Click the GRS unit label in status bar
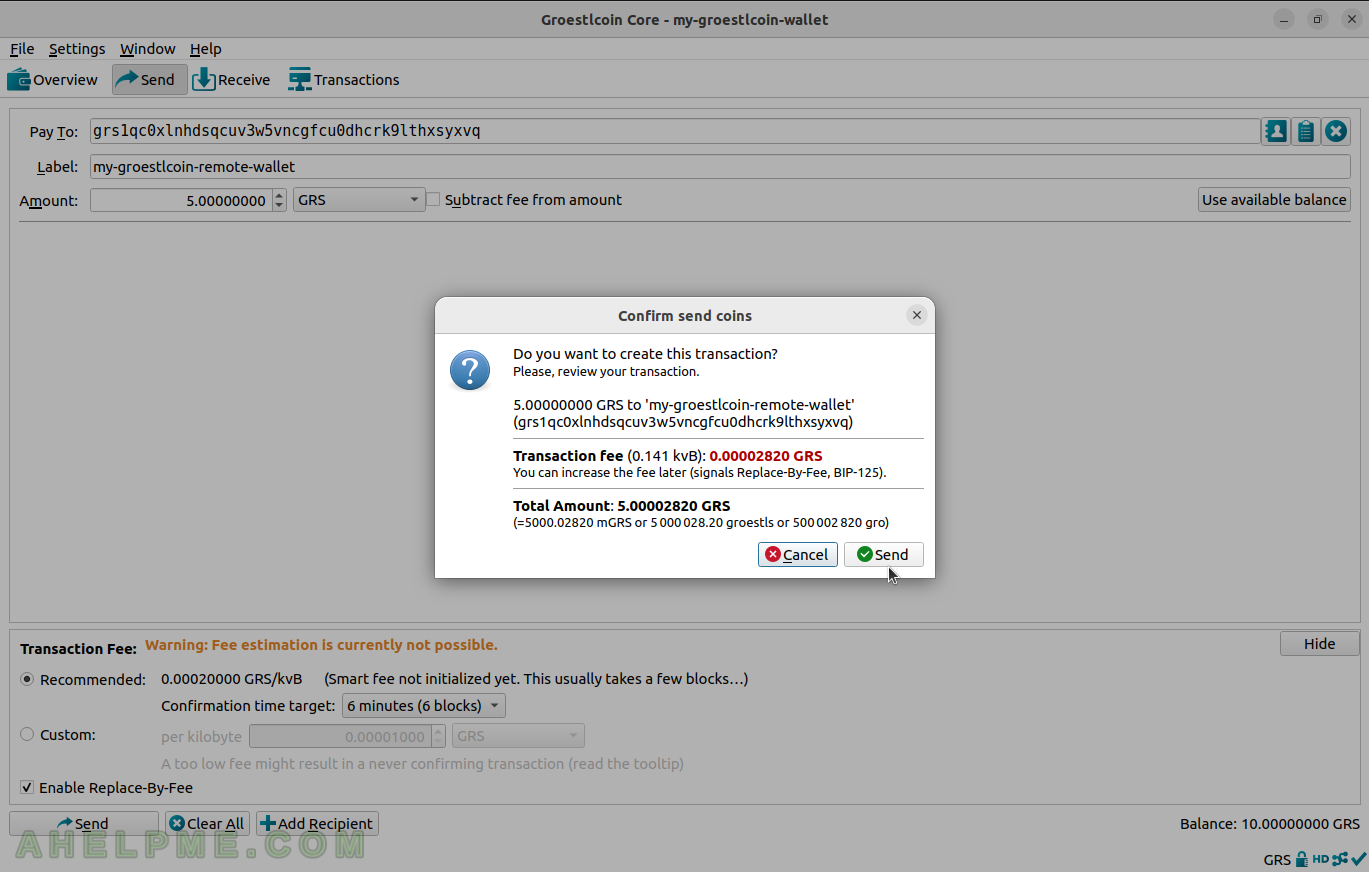Viewport: 1369px width, 872px height. pyautogui.click(x=1277, y=860)
